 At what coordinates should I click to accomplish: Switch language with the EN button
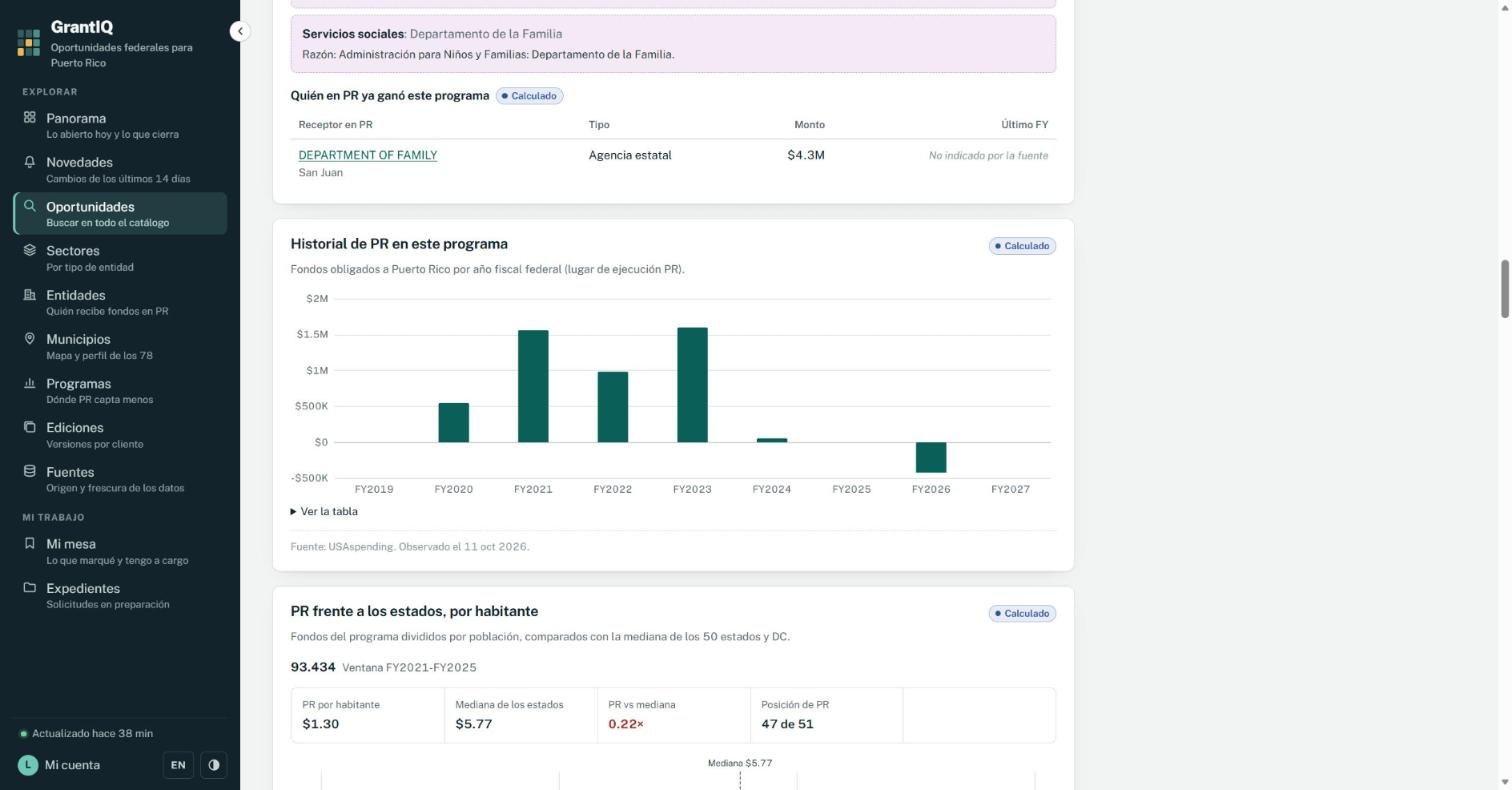(x=178, y=765)
